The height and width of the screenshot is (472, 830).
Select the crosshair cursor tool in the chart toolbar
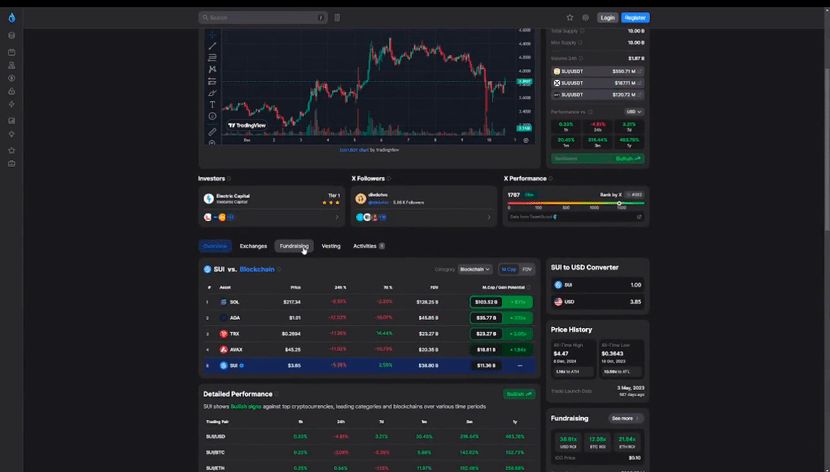click(x=212, y=34)
